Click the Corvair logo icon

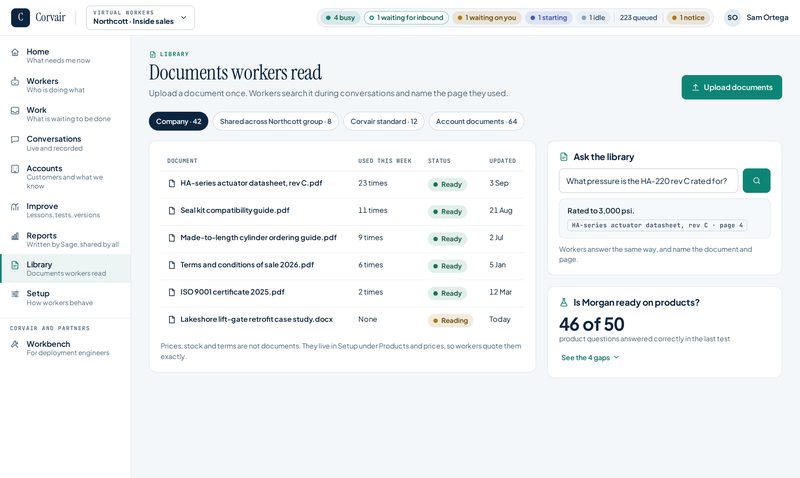tap(20, 17)
